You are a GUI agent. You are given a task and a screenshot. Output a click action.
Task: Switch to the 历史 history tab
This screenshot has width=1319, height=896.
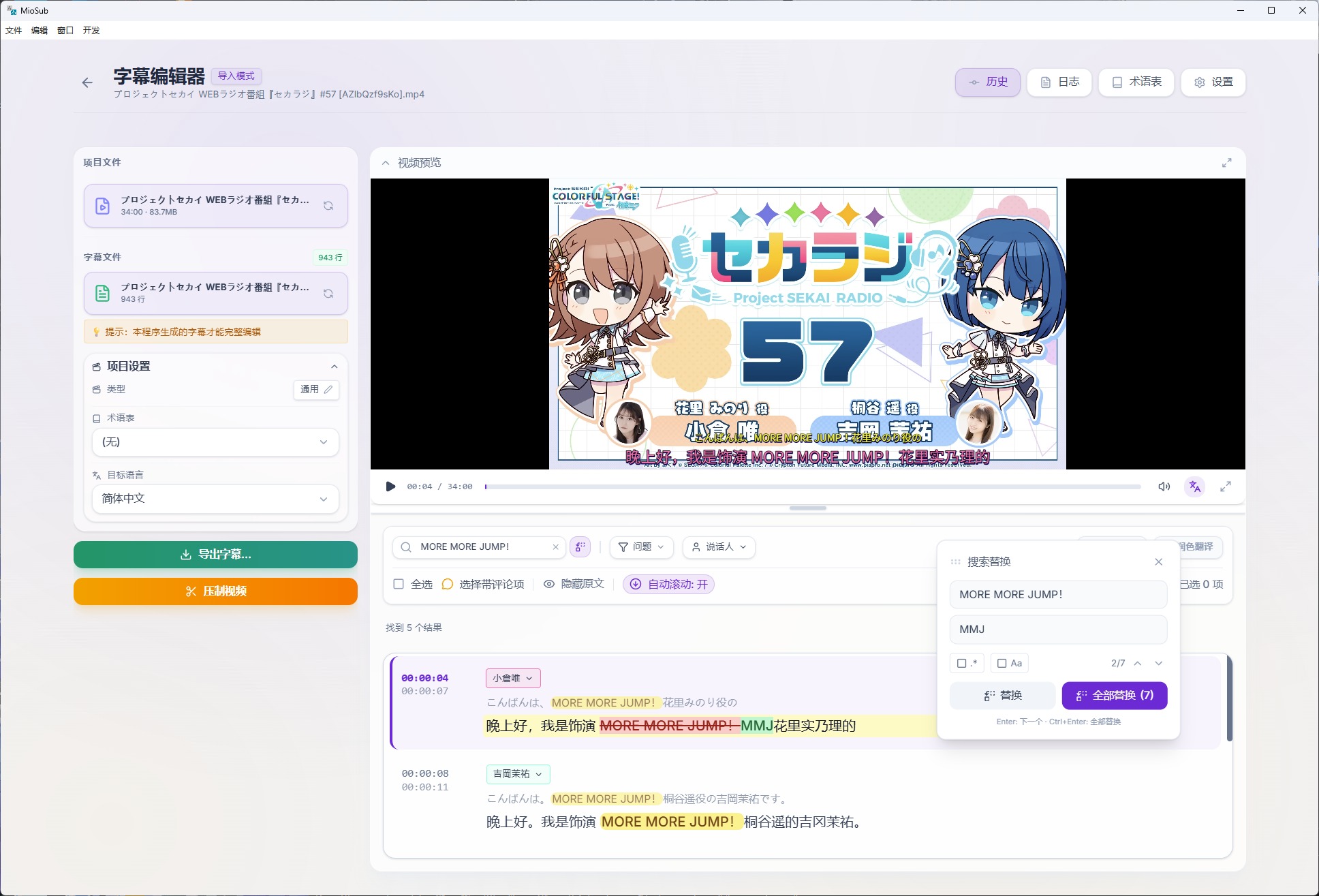(987, 82)
